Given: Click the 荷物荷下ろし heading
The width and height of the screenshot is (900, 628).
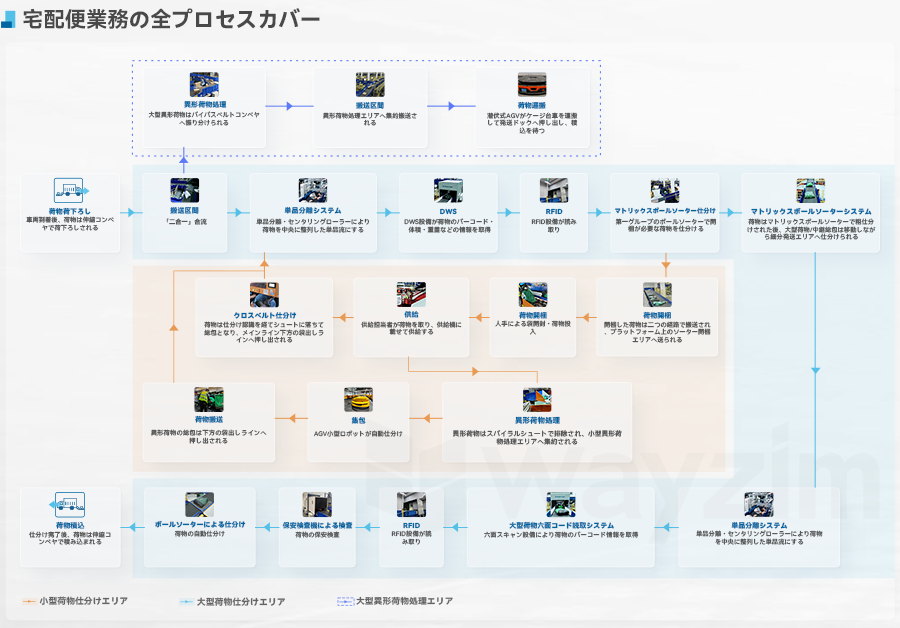Looking at the screenshot, I should [69, 211].
